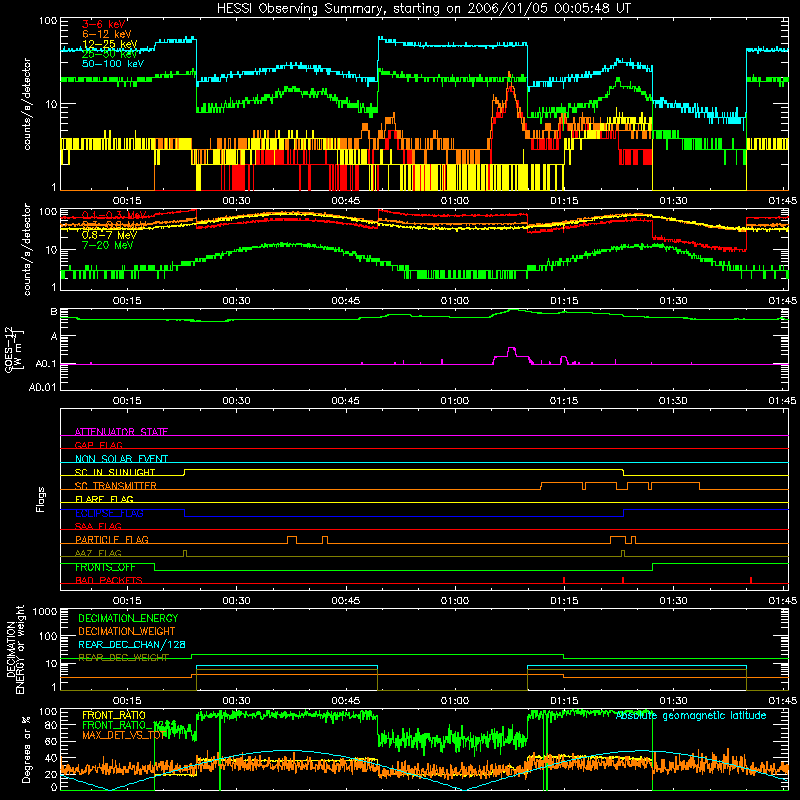Viewport: 800px width, 800px height.
Task: Click the SC_TRANSMITTER flag label
Action: 115,486
